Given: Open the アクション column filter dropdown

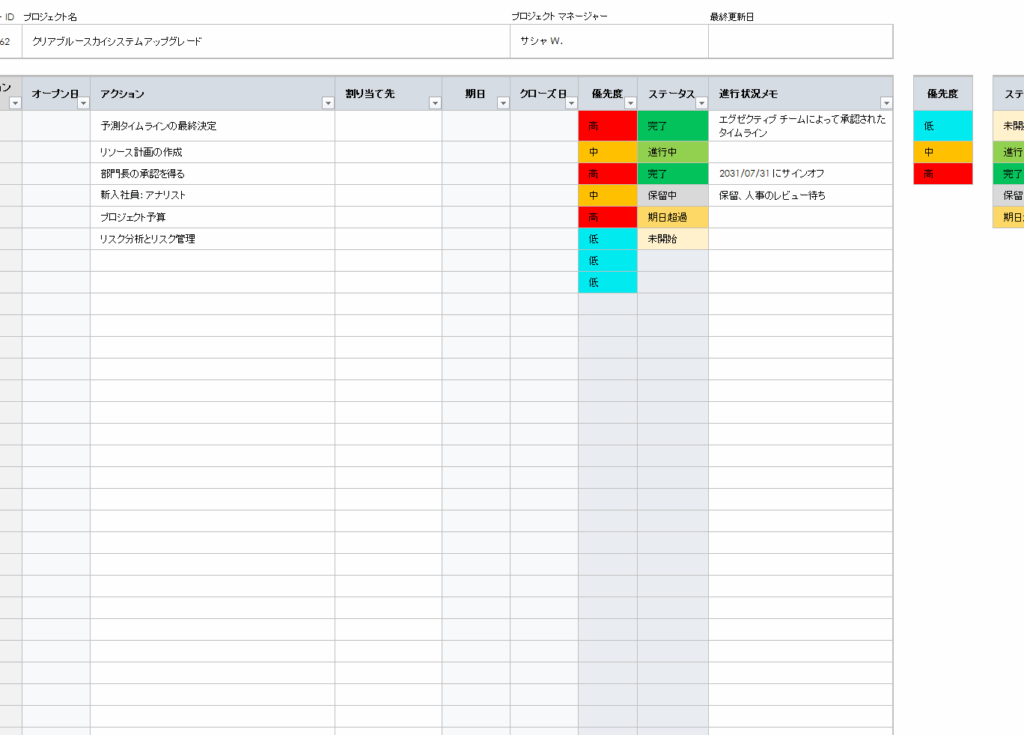Looking at the screenshot, I should tap(328, 103).
